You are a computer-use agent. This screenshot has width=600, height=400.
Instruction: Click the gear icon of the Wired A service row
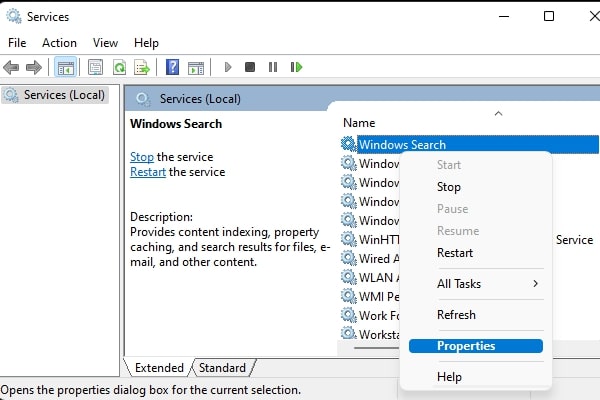[348, 258]
